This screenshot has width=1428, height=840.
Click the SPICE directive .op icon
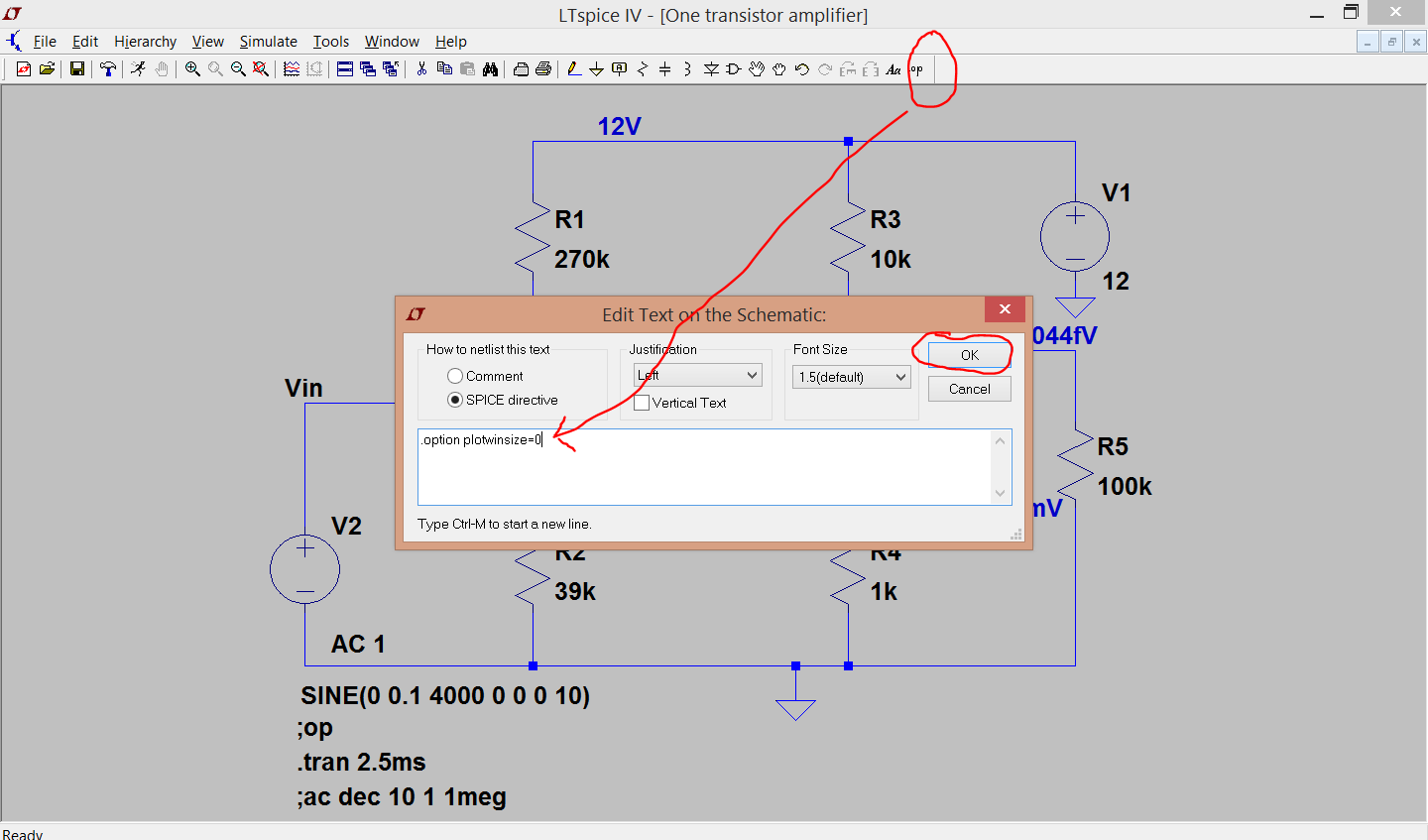917,69
